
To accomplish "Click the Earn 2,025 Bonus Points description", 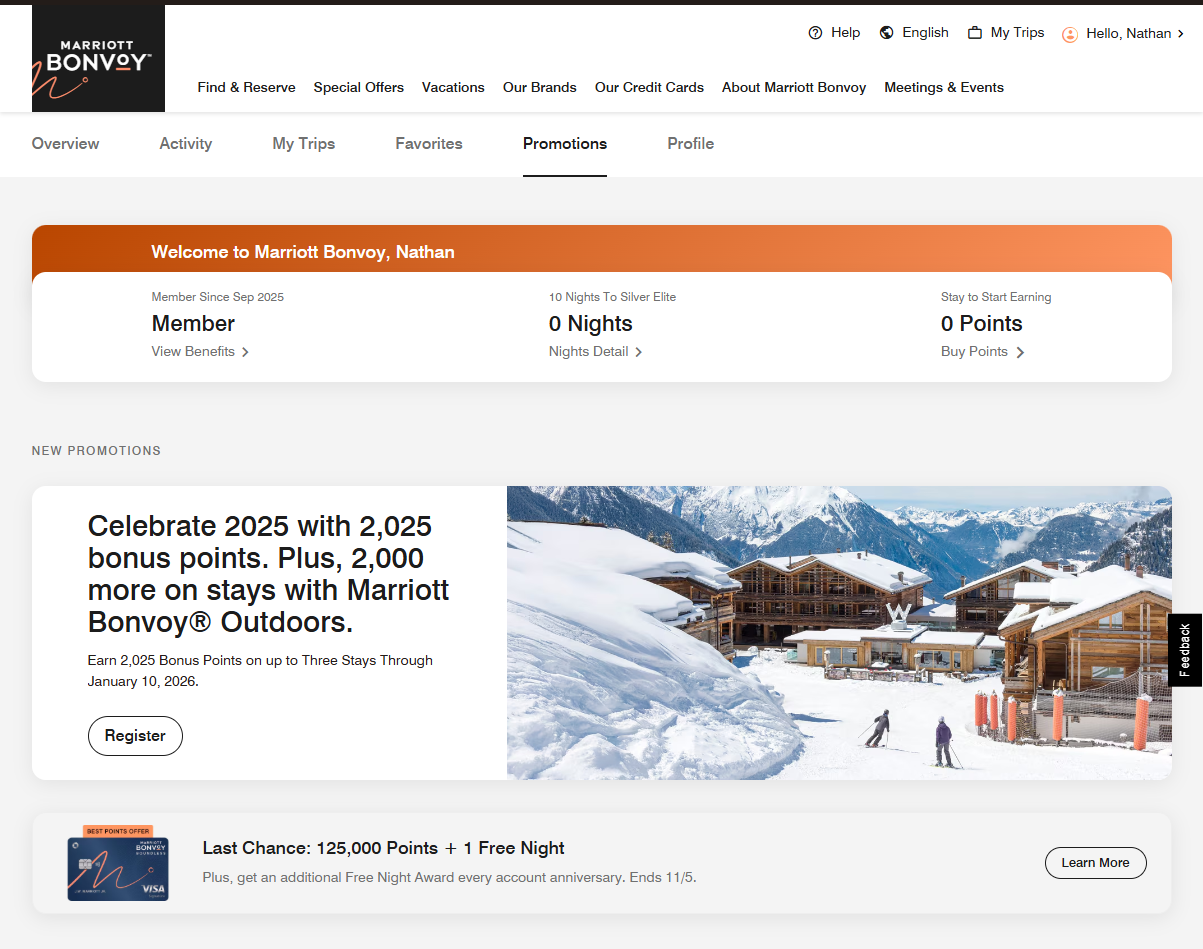I will tap(260, 671).
